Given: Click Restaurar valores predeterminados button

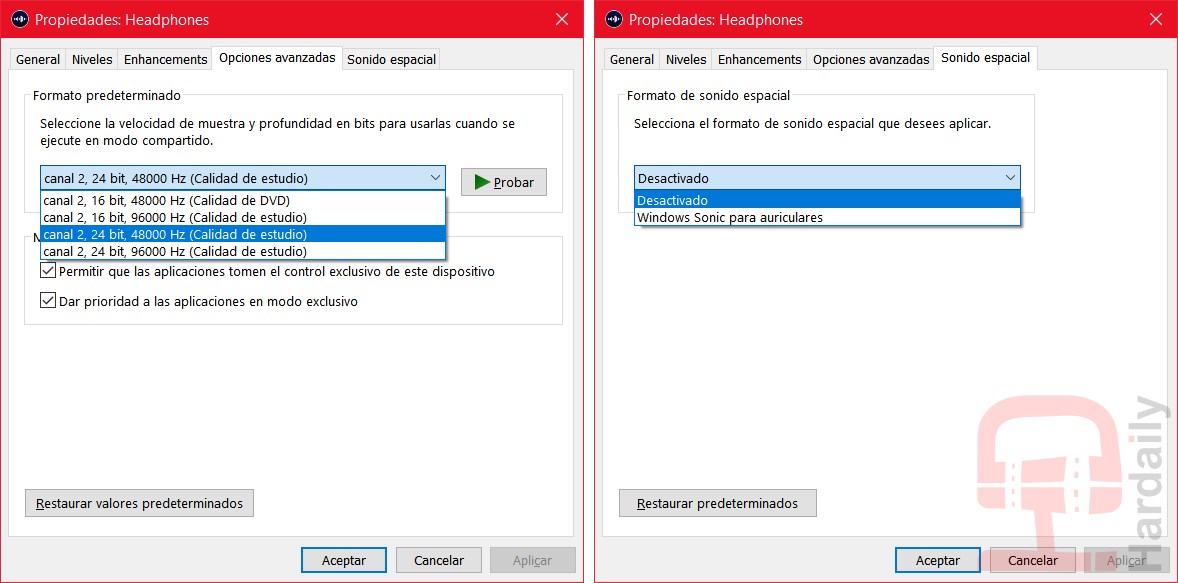Looking at the screenshot, I should click(139, 503).
